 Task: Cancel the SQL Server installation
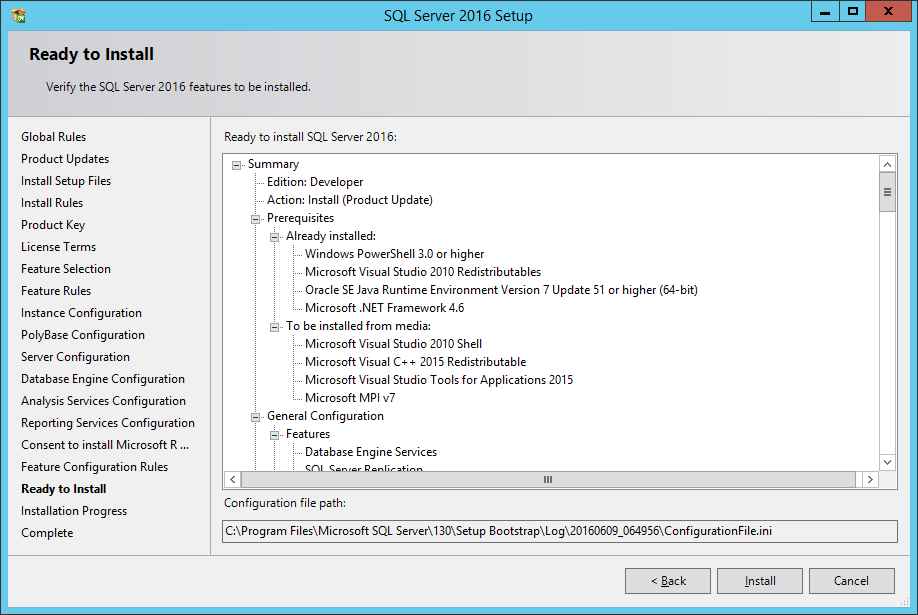pos(851,580)
